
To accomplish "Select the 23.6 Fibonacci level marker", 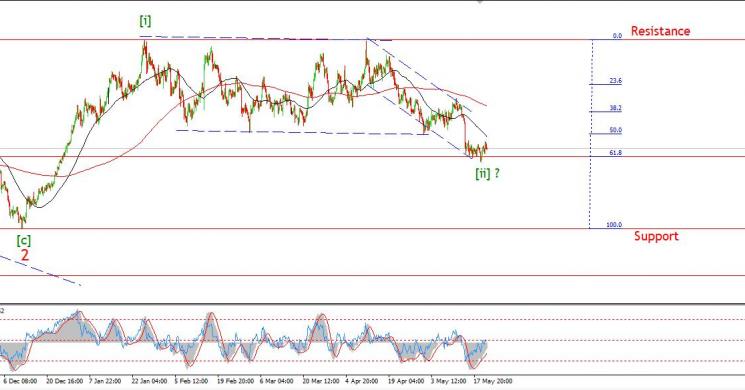I will click(615, 81).
